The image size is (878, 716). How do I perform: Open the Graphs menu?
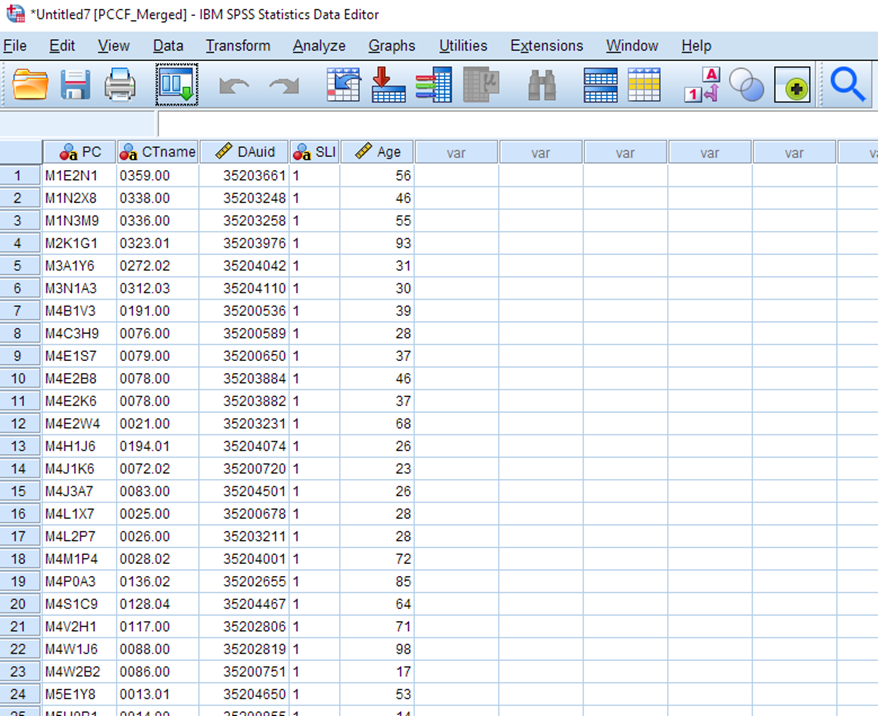point(391,46)
